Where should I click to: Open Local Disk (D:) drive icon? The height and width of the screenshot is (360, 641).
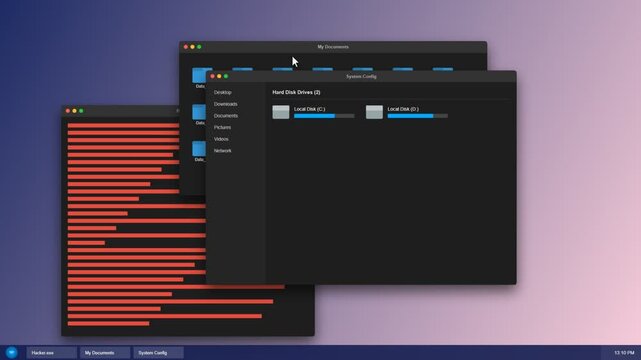click(374, 112)
